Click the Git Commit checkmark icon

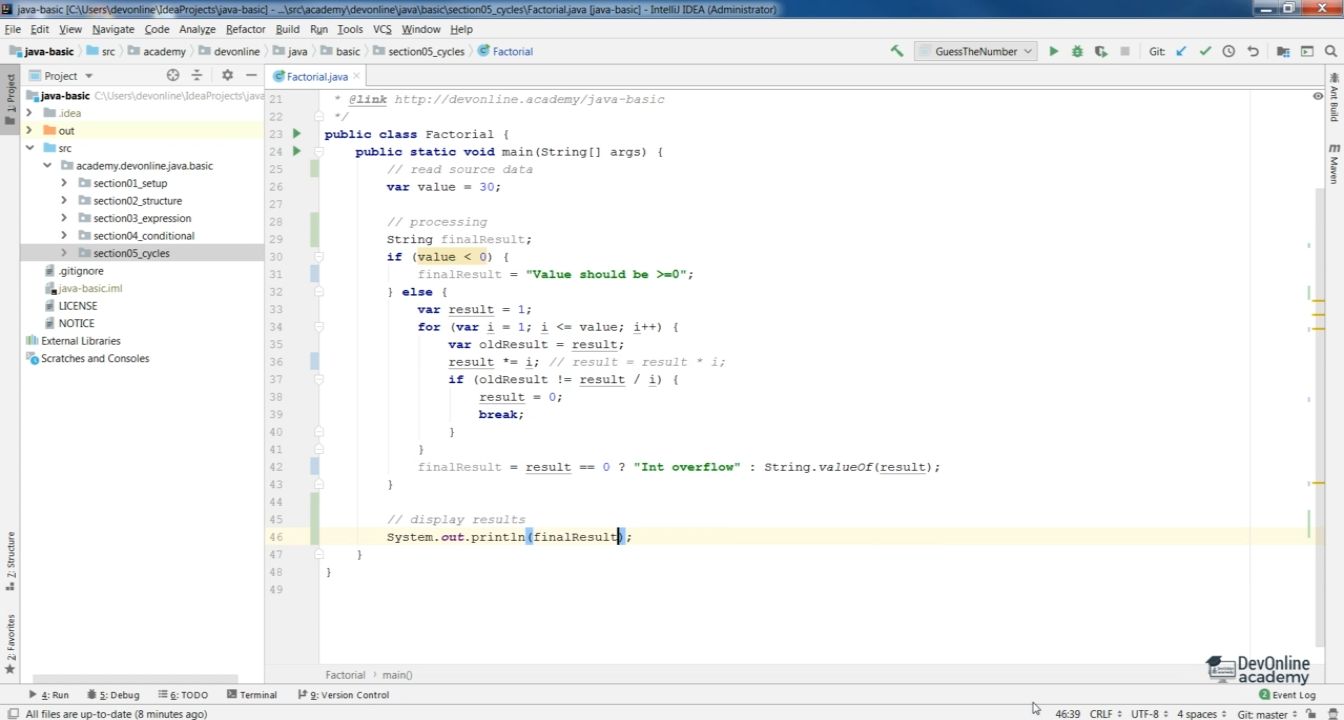[1205, 51]
